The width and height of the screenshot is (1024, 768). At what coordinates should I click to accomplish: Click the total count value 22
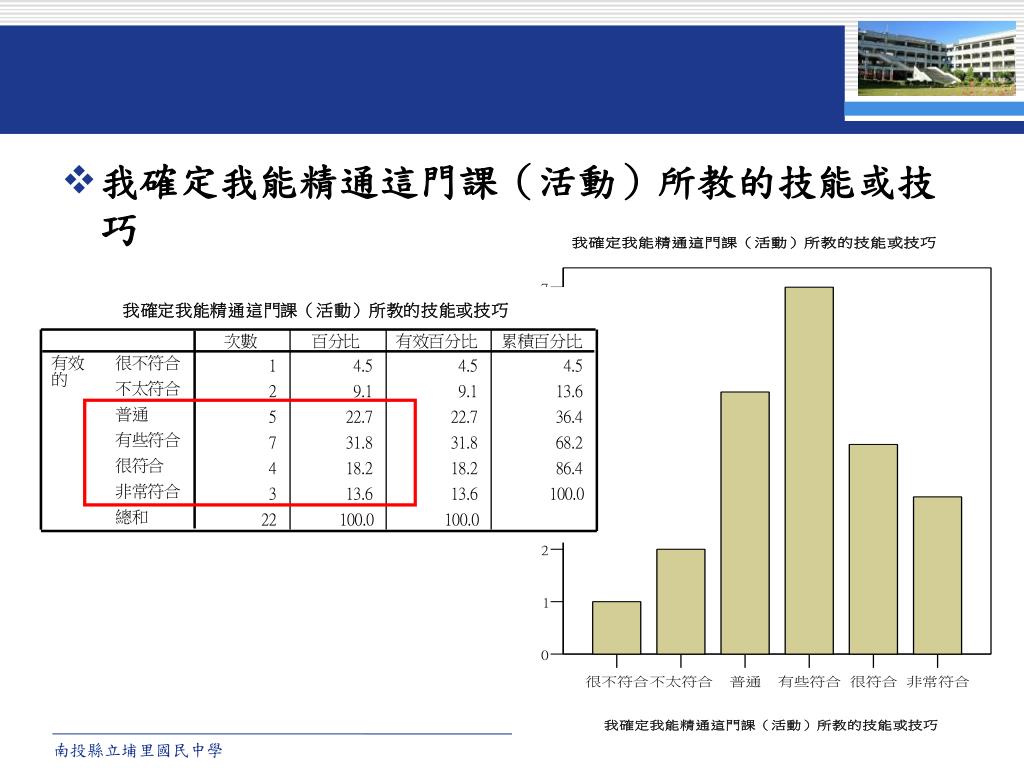pyautogui.click(x=268, y=520)
